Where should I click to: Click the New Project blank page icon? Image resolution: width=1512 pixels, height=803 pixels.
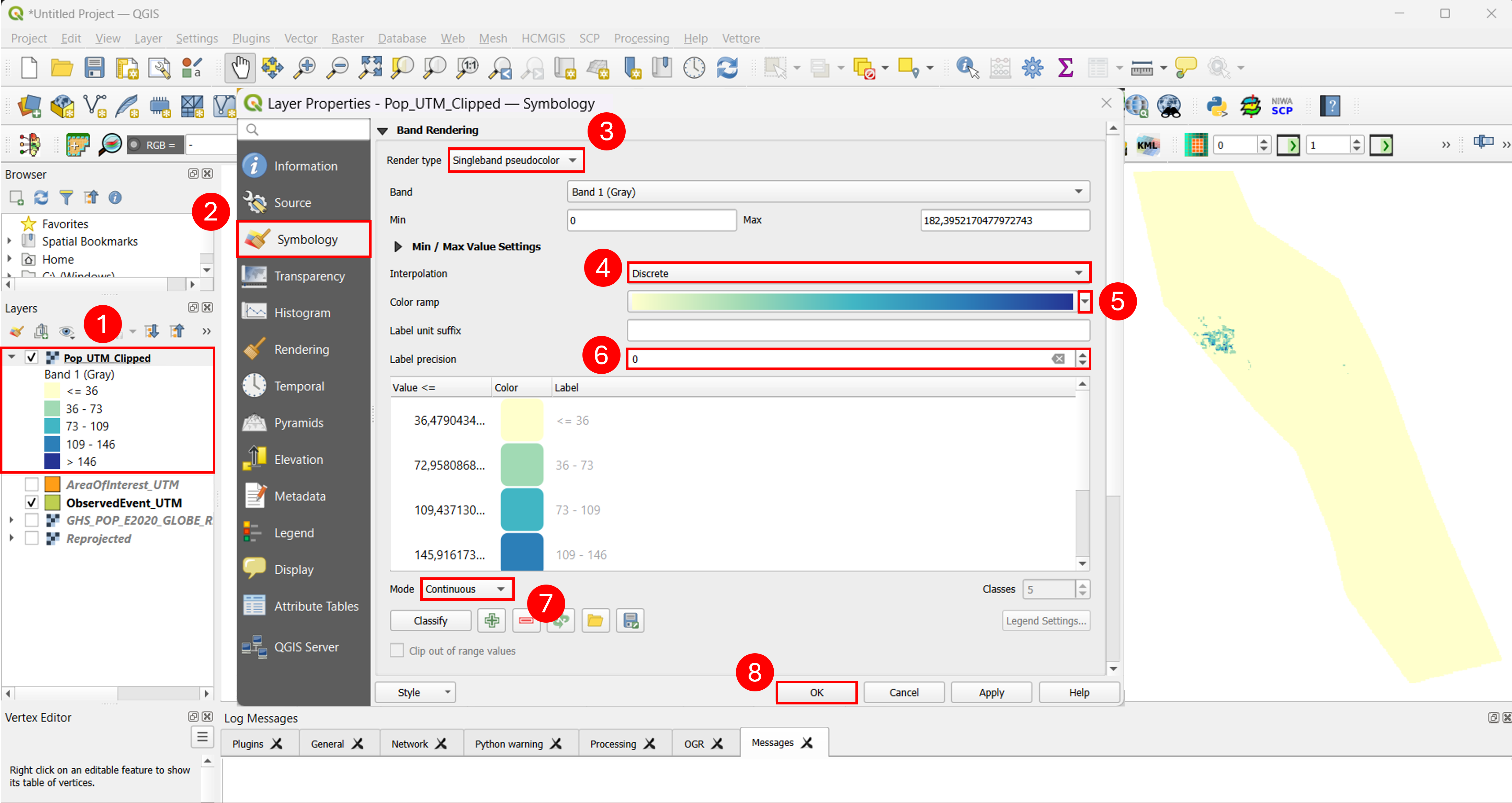29,68
